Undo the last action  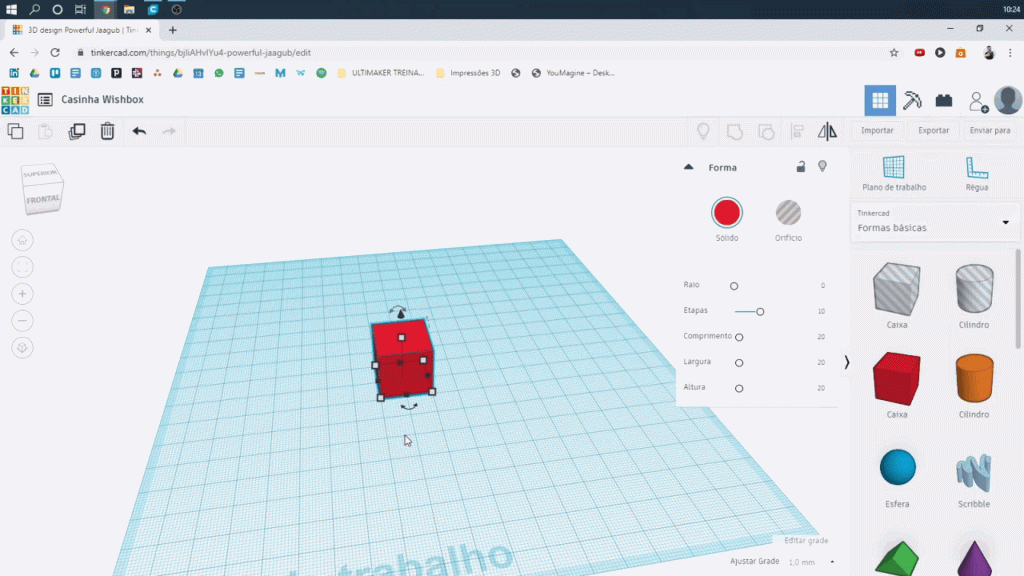(x=139, y=131)
